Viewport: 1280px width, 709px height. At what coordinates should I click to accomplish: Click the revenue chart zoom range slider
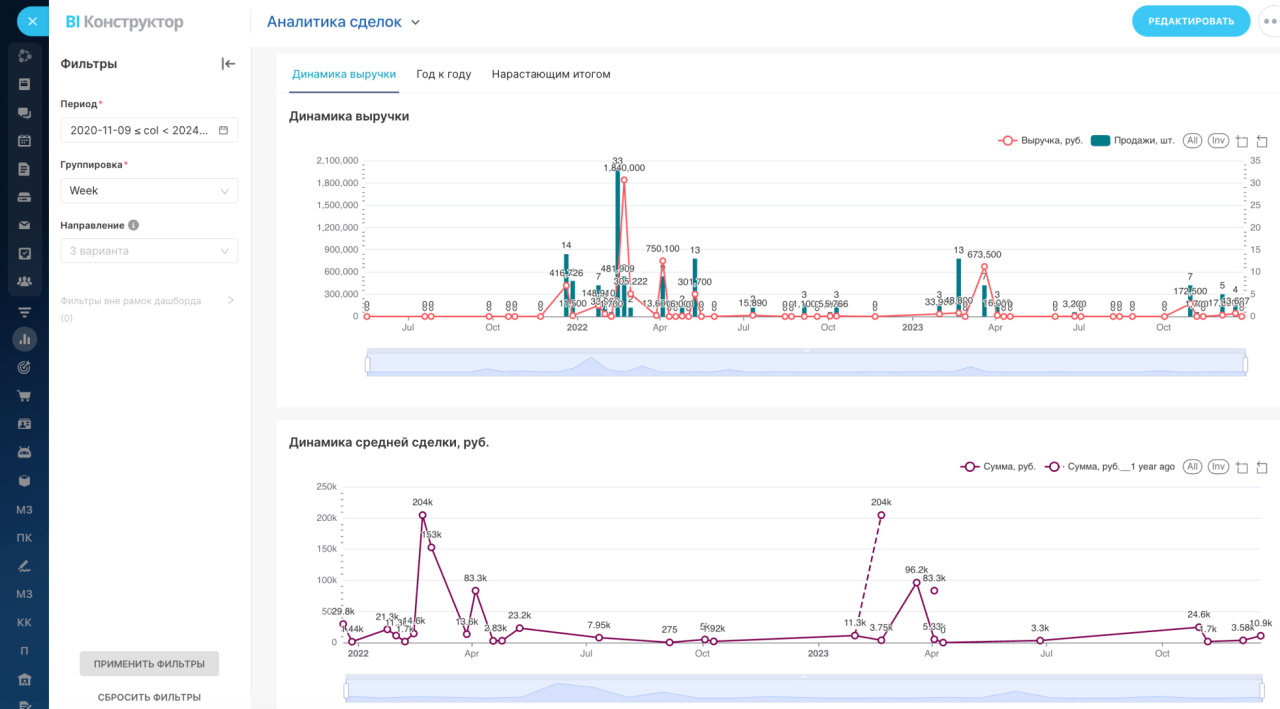pyautogui.click(x=806, y=364)
